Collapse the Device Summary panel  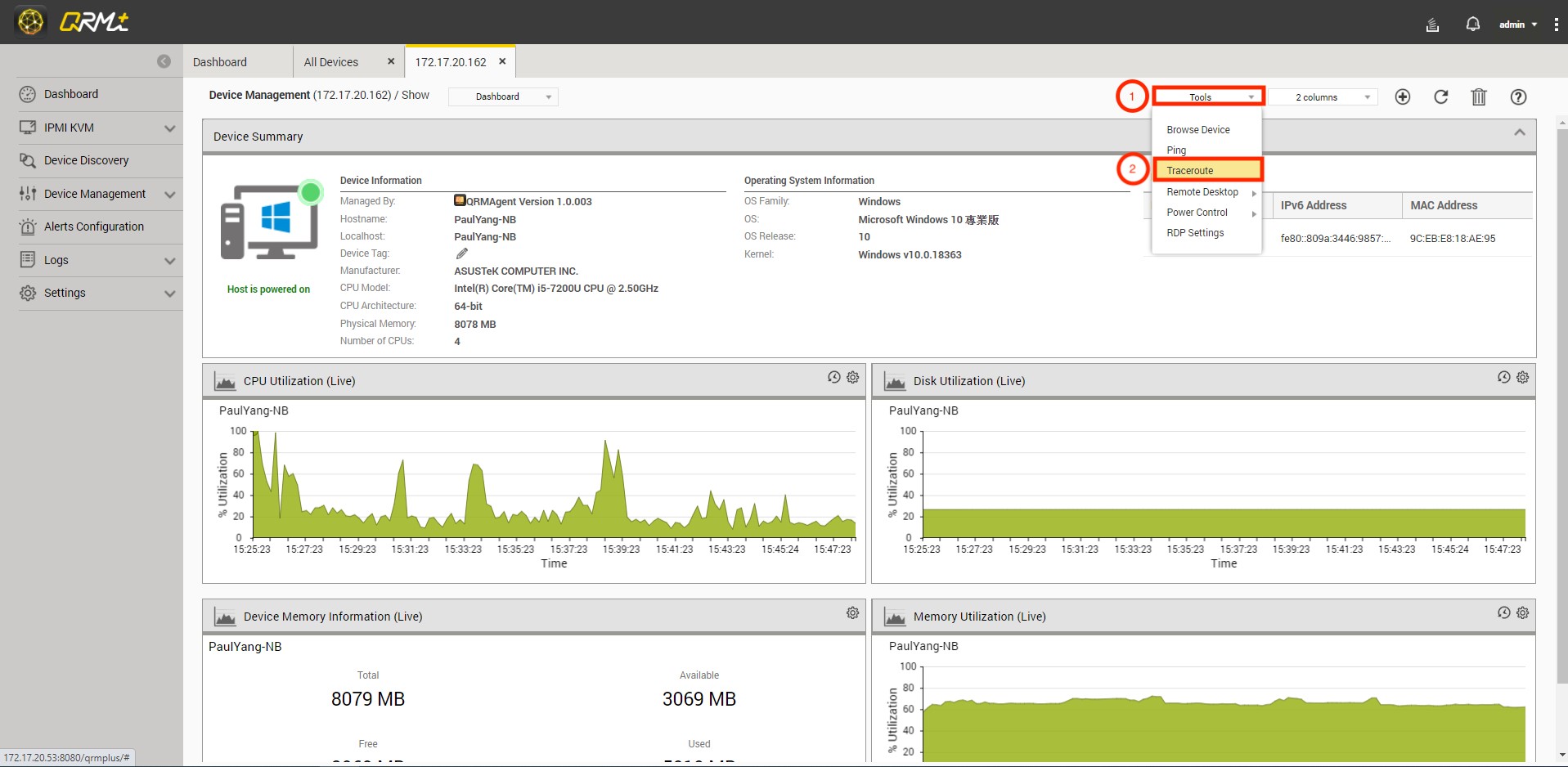click(x=1519, y=132)
